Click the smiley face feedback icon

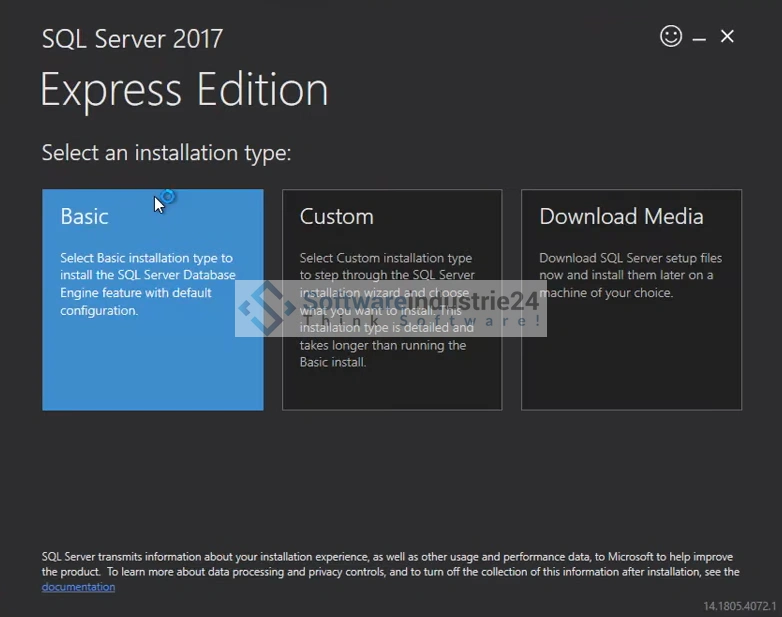[671, 36]
